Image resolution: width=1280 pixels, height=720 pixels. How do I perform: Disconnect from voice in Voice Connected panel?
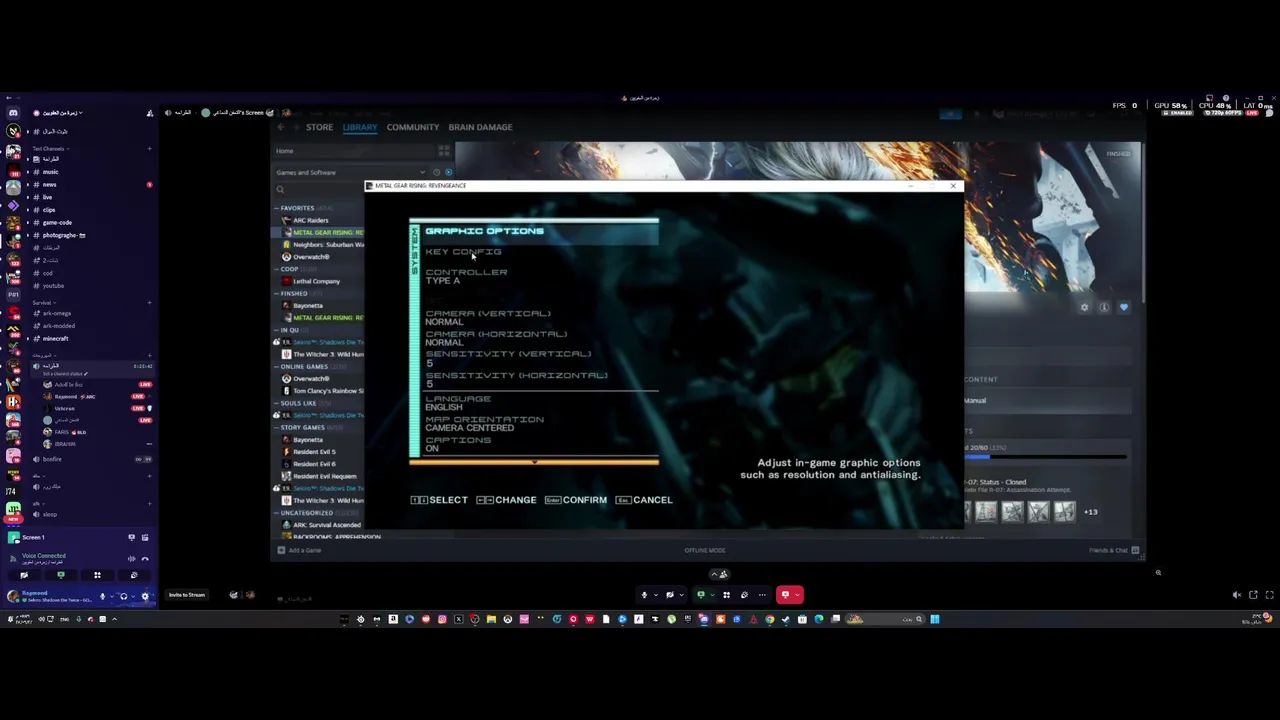145,559
